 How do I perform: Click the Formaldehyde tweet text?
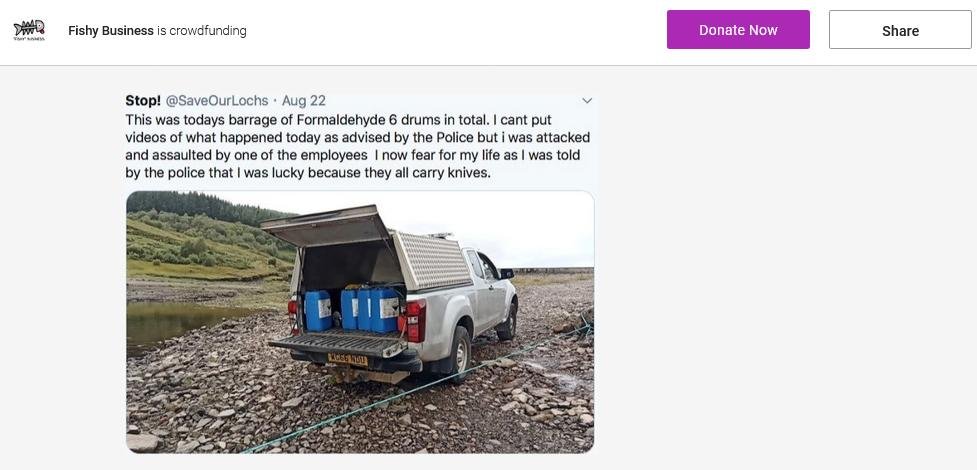click(x=357, y=146)
